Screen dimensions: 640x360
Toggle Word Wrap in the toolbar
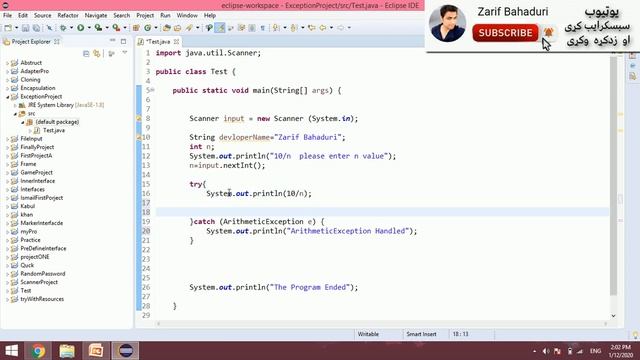(231, 28)
